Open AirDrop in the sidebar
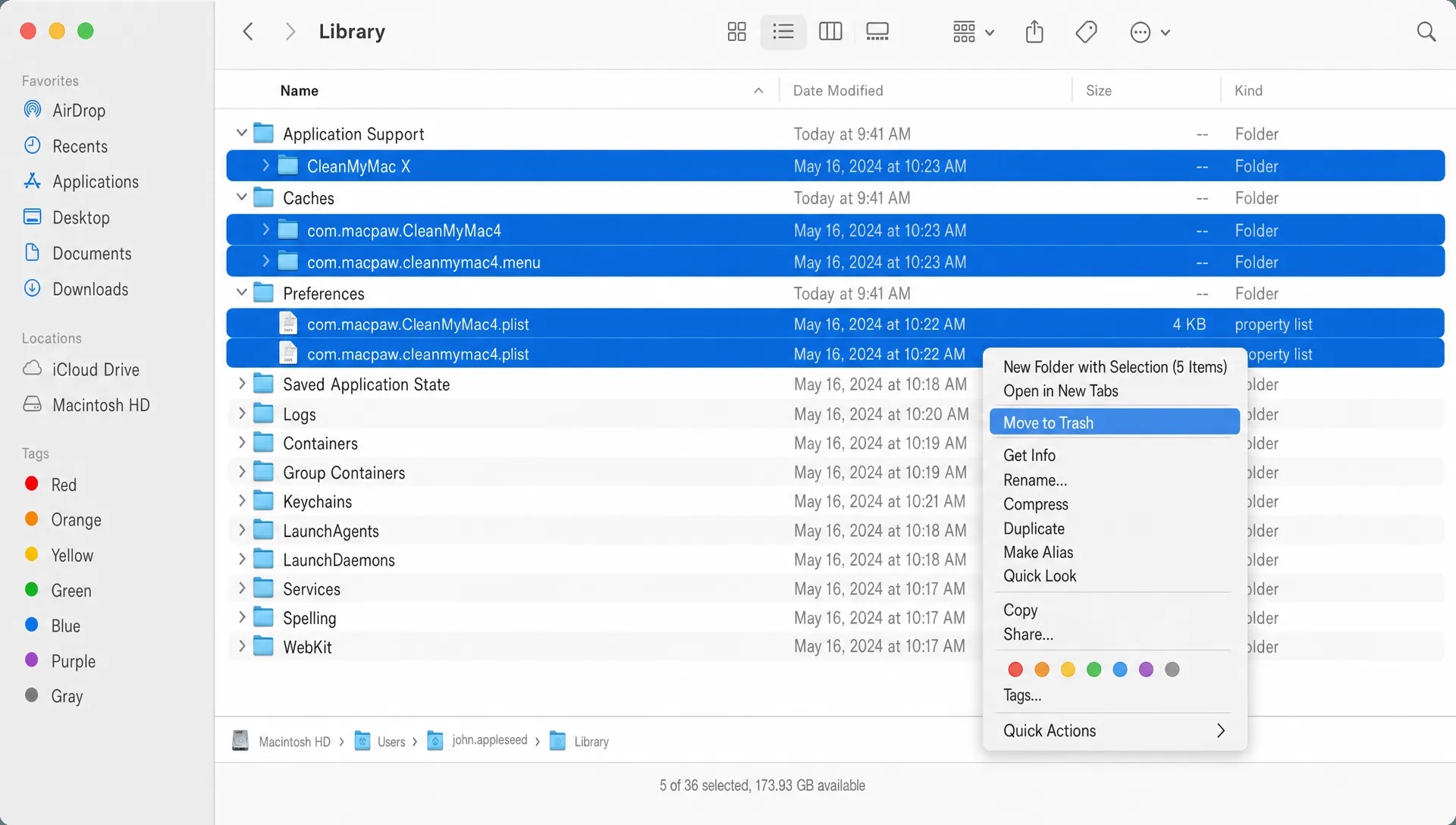The height and width of the screenshot is (825, 1456). click(64, 111)
